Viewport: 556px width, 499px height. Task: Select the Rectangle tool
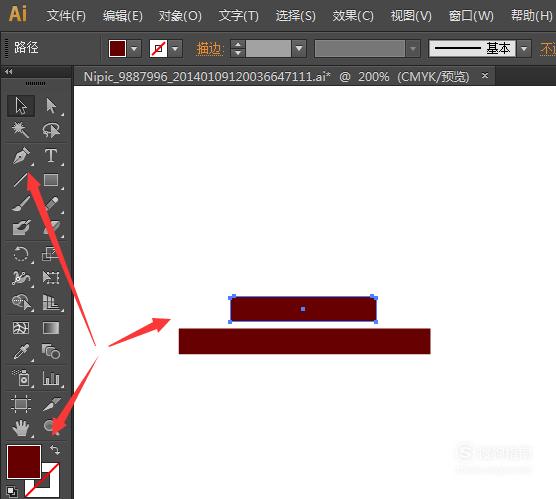(51, 180)
